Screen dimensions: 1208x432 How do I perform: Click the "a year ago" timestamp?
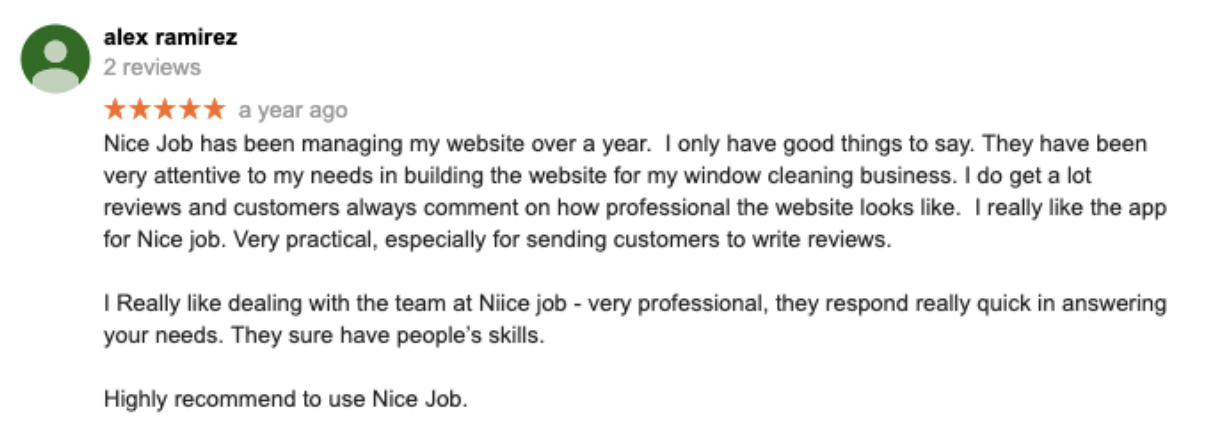click(x=293, y=110)
